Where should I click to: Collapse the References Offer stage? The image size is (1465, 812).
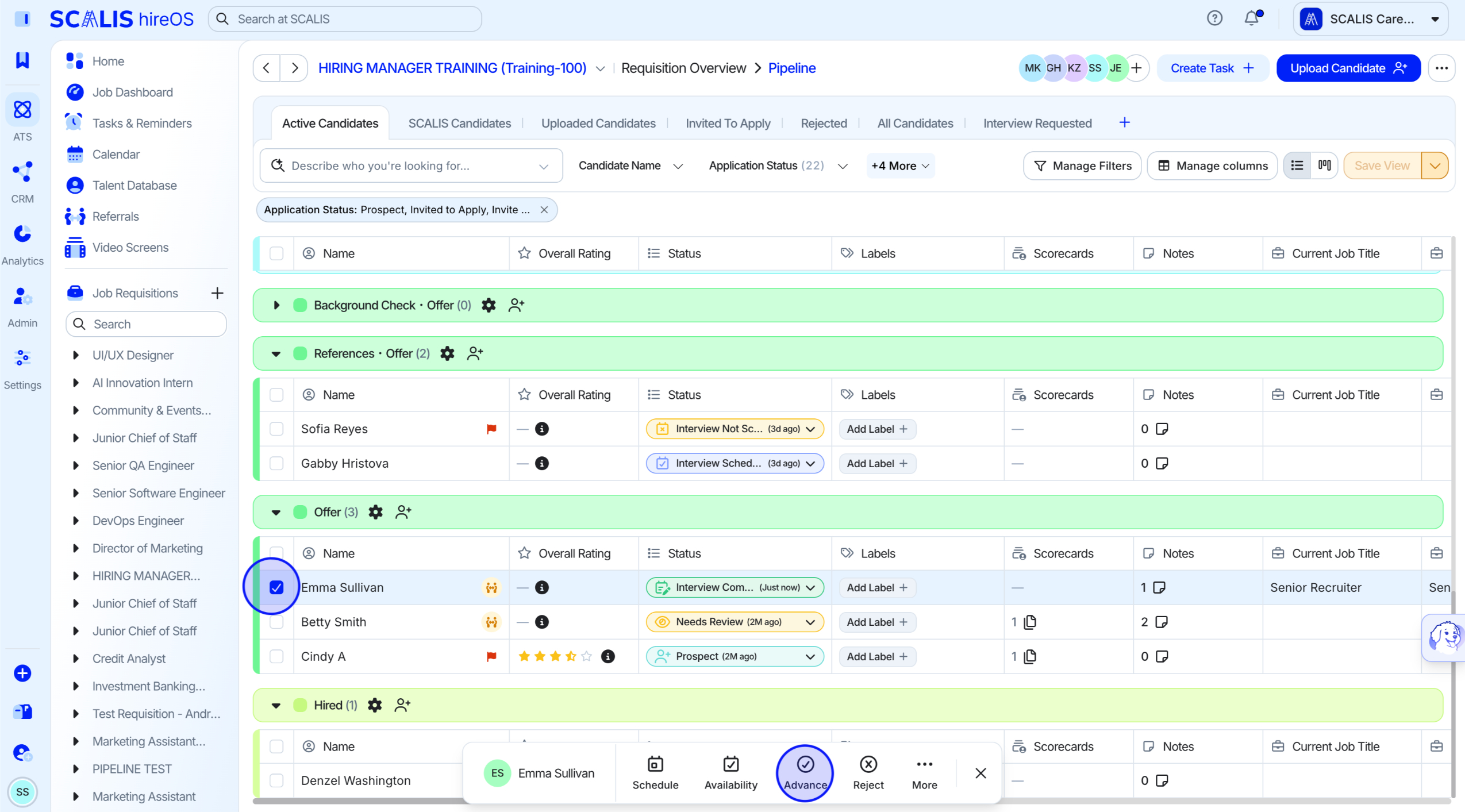[x=276, y=353]
